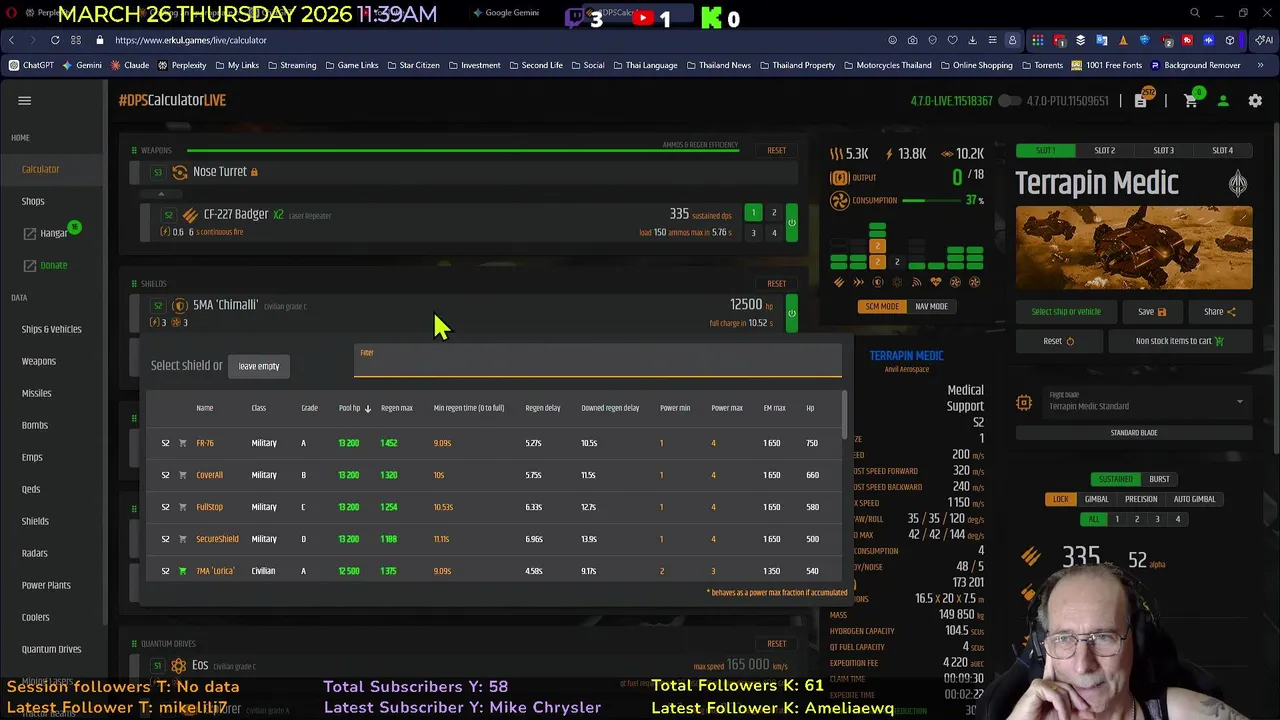1280x720 pixels.
Task: Click Select ship or vehicle button
Action: point(1066,312)
